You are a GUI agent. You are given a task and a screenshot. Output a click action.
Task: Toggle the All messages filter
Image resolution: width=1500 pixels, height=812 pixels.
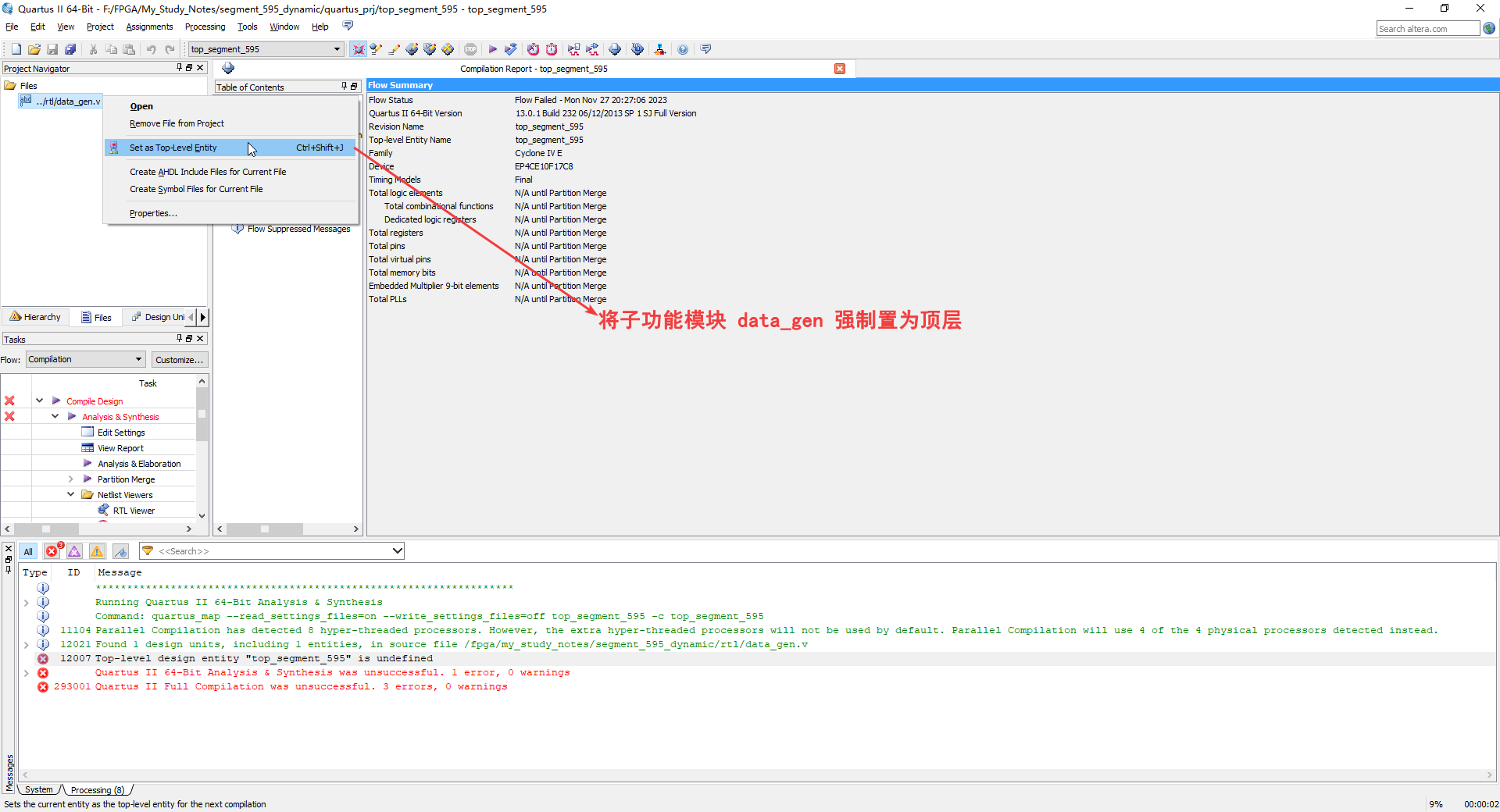(x=28, y=551)
